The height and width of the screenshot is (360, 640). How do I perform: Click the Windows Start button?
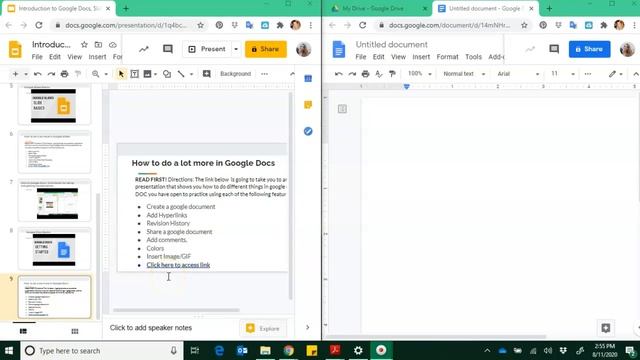point(9,351)
